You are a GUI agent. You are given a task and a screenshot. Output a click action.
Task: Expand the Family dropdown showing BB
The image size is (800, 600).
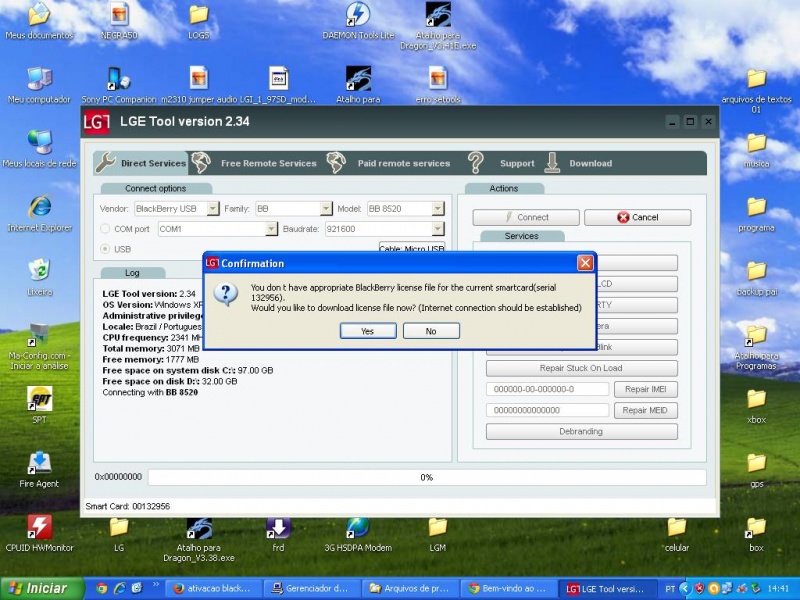tap(326, 208)
